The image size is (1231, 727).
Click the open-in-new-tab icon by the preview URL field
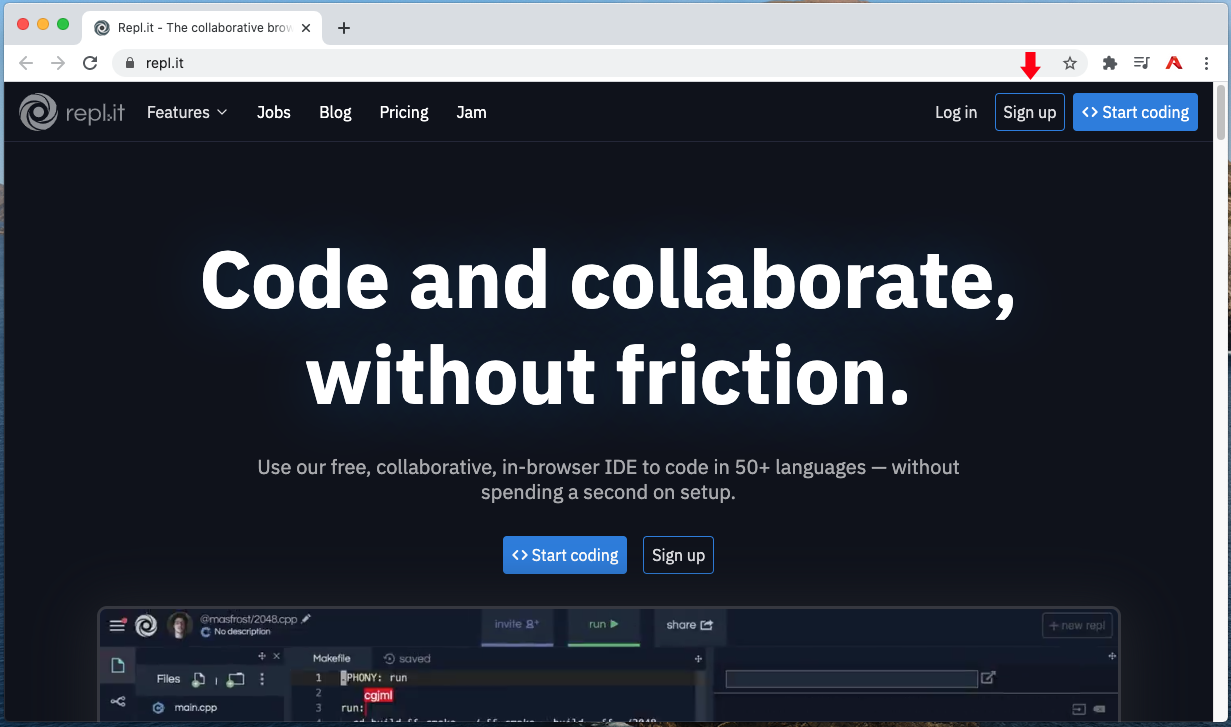(x=988, y=678)
